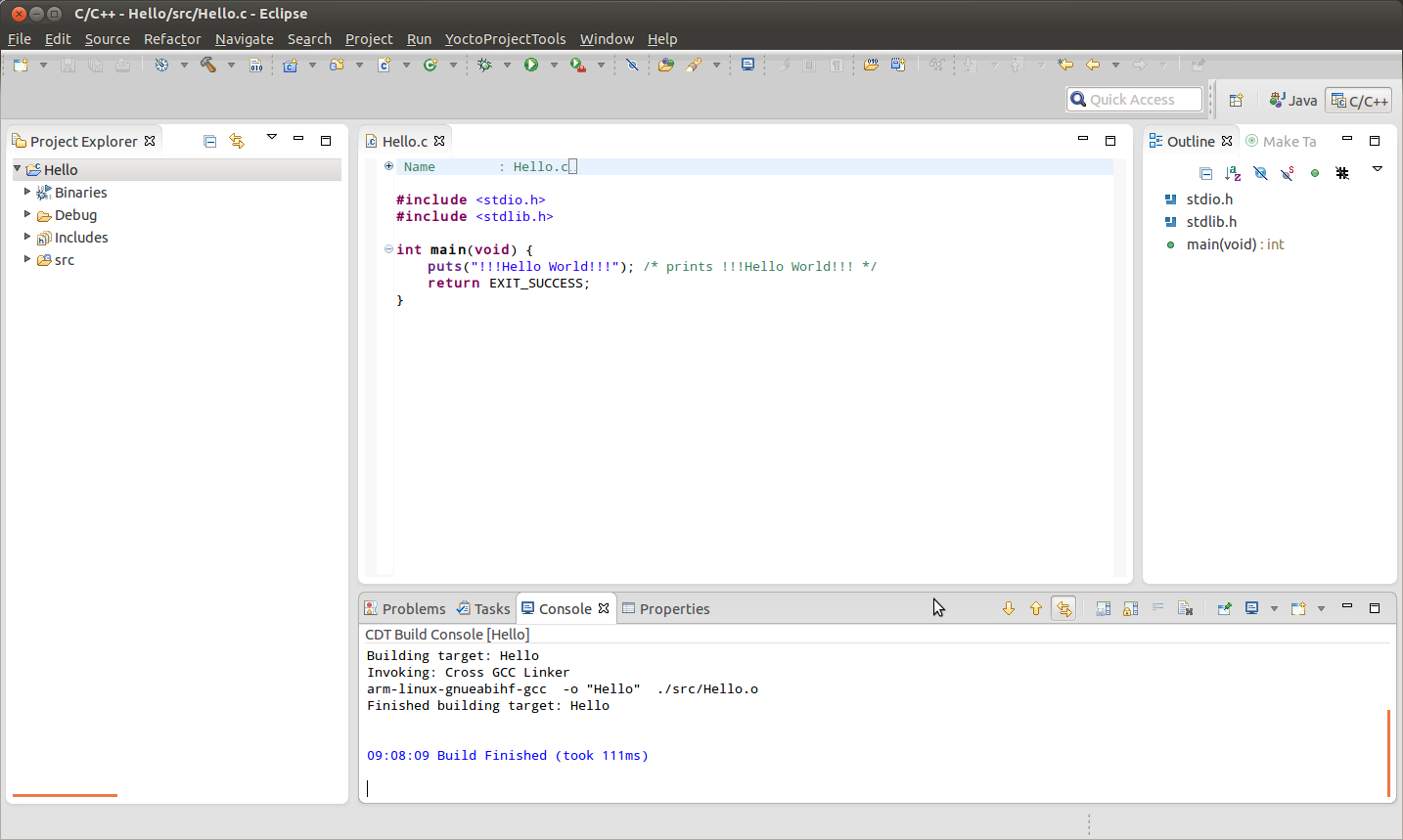Open the YoctoProjectTools menu
The image size is (1403, 840).
point(505,39)
